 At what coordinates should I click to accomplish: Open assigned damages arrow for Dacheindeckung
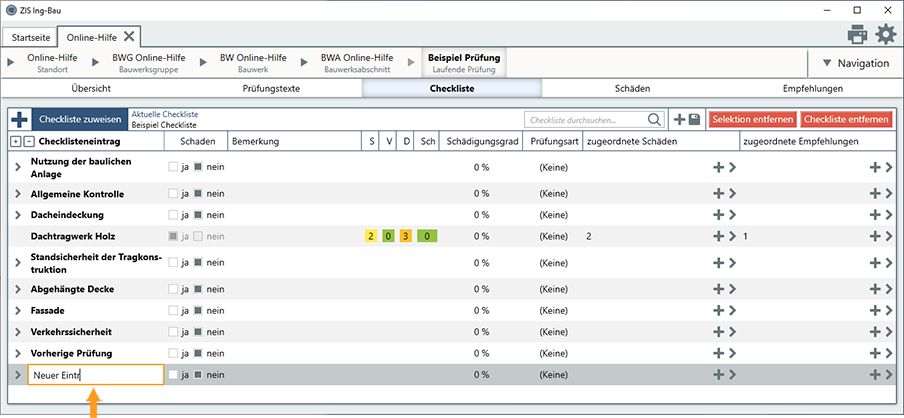coord(732,214)
